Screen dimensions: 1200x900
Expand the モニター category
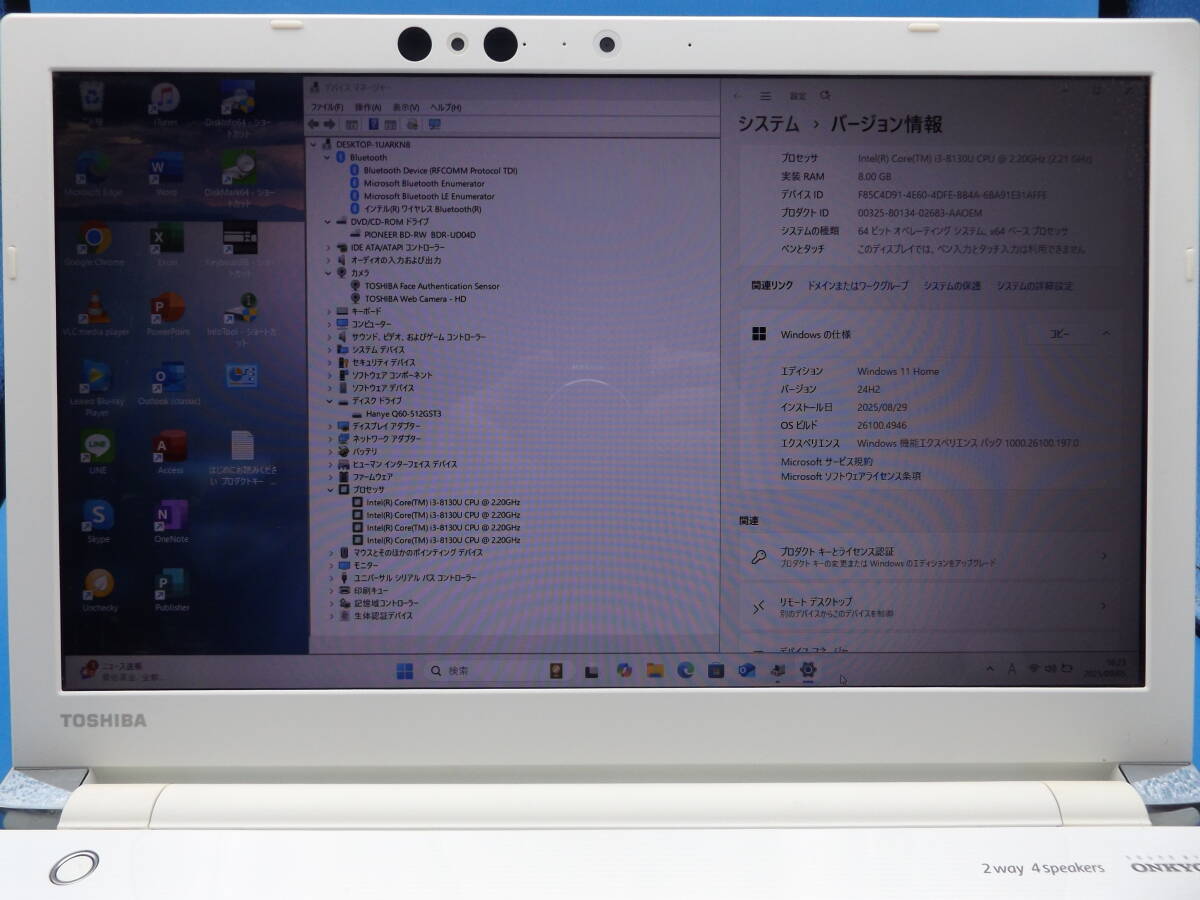pyautogui.click(x=331, y=565)
